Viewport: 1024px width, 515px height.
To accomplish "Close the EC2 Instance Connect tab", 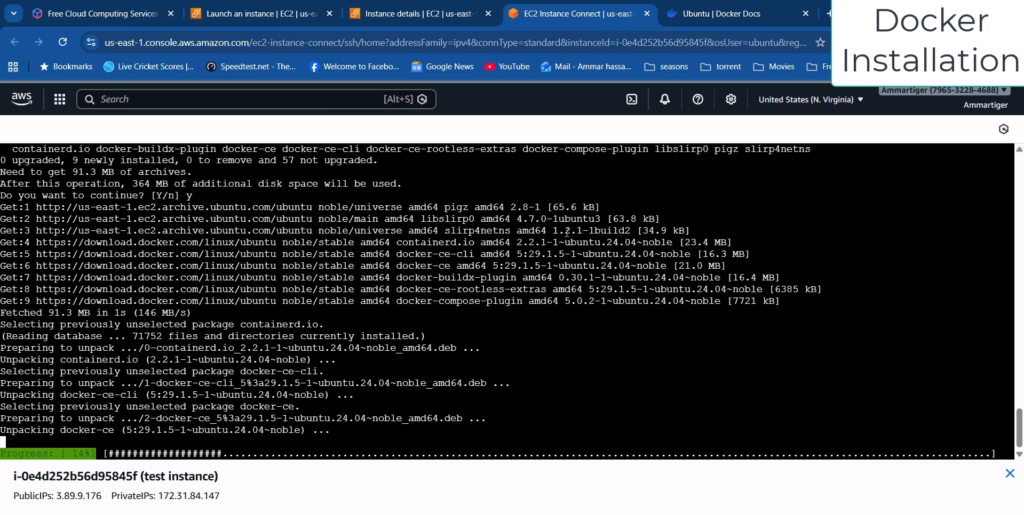I will 647,14.
